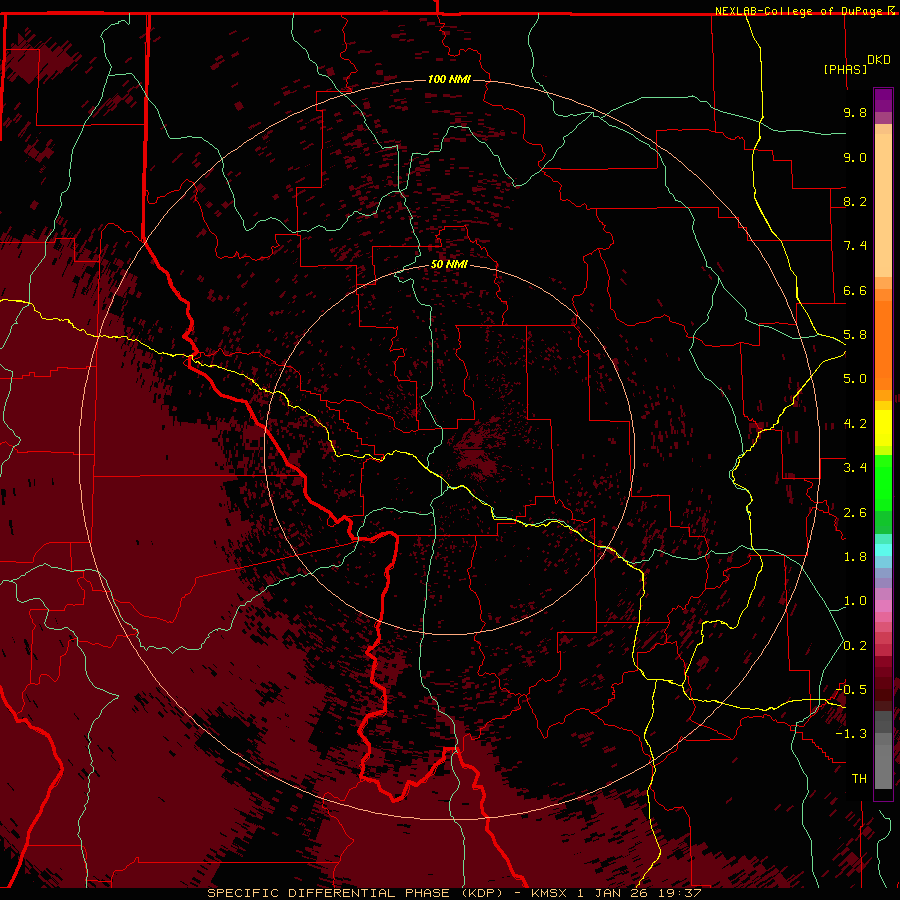900x900 pixels.
Task: Click the 6.6 legend scale value
Action: (x=855, y=290)
